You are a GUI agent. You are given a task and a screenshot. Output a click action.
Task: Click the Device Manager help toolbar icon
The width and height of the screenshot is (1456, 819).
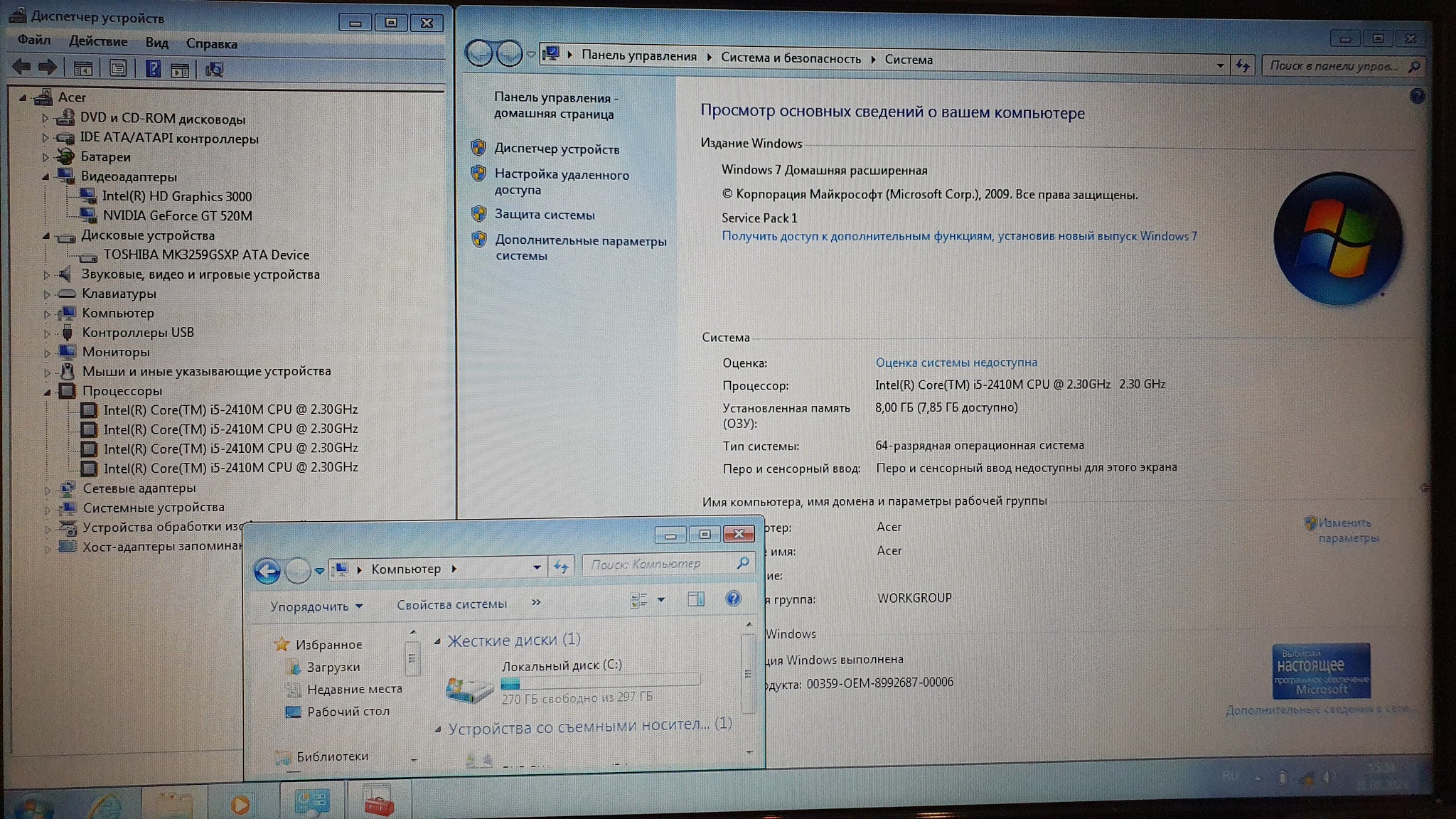pyautogui.click(x=153, y=69)
